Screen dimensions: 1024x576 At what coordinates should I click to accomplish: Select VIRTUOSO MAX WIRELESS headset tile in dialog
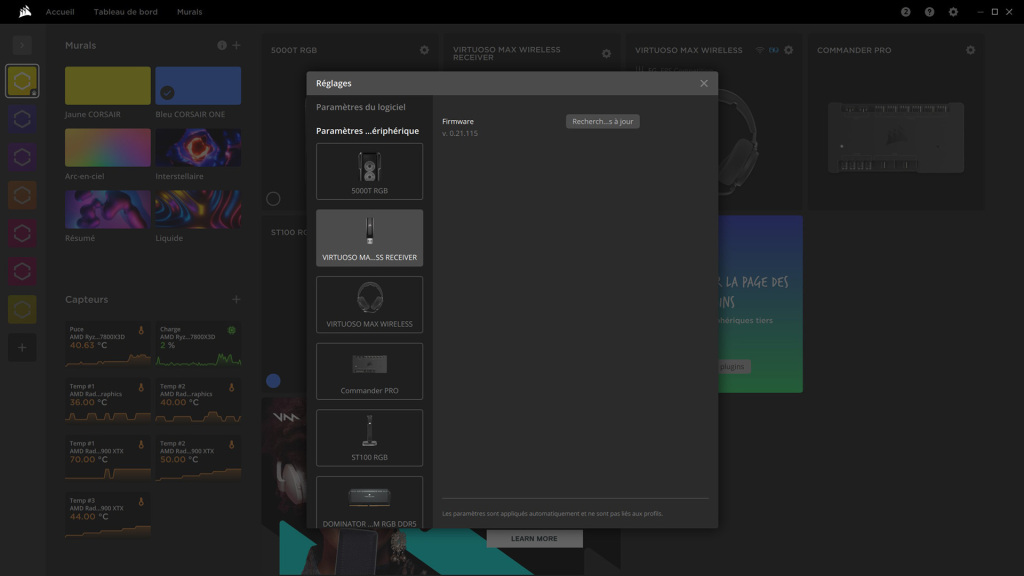tap(370, 304)
